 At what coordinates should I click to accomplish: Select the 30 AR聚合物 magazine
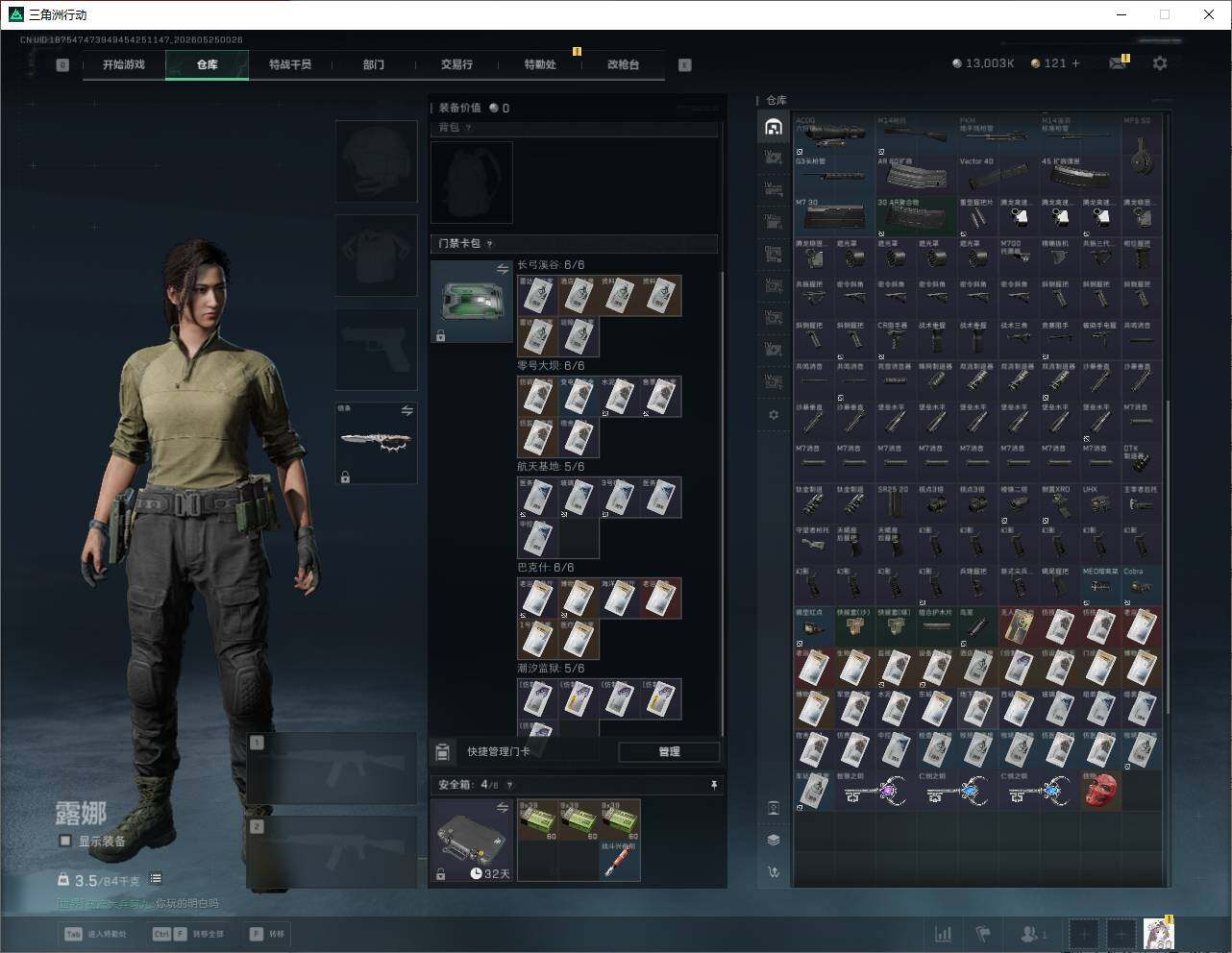916,217
